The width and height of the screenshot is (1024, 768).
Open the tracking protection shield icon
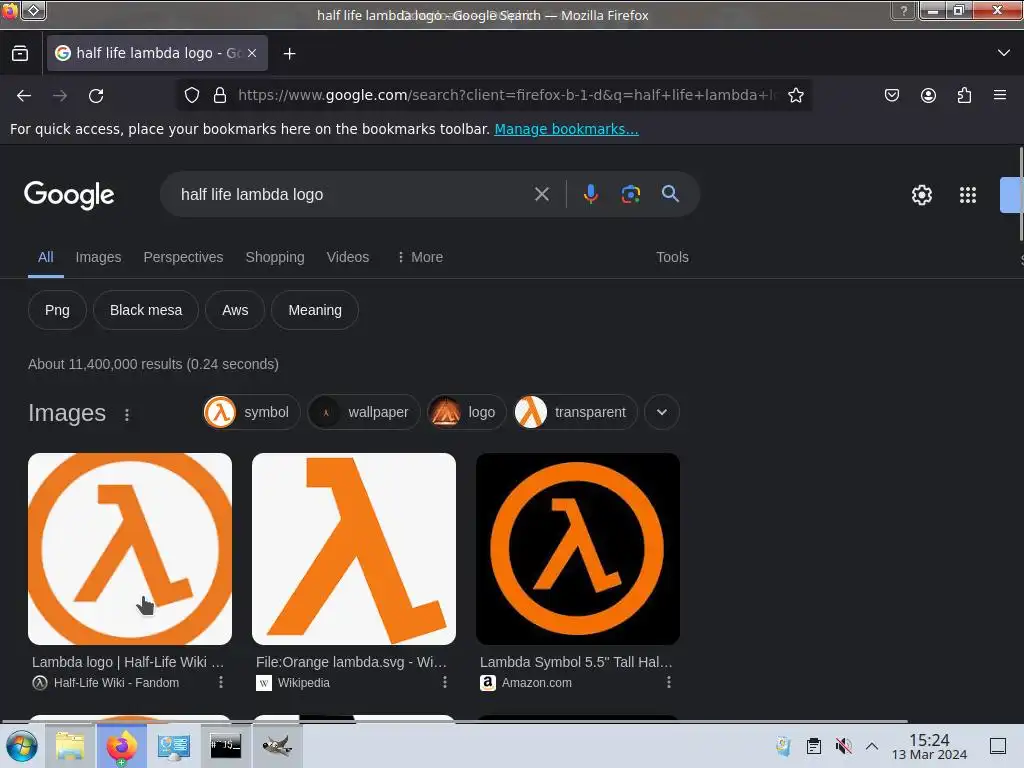[191, 95]
